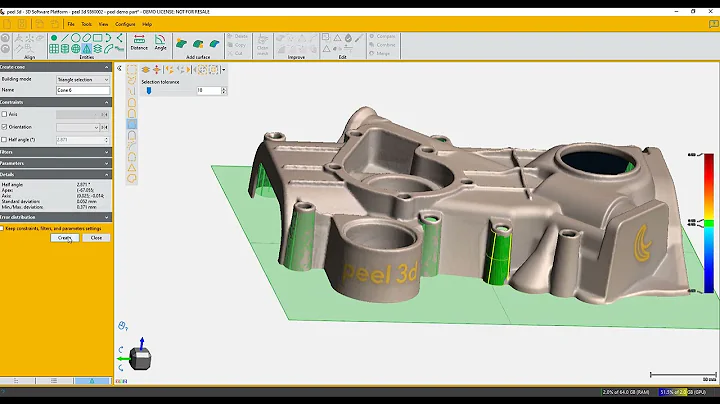Open the View menu

[103, 24]
